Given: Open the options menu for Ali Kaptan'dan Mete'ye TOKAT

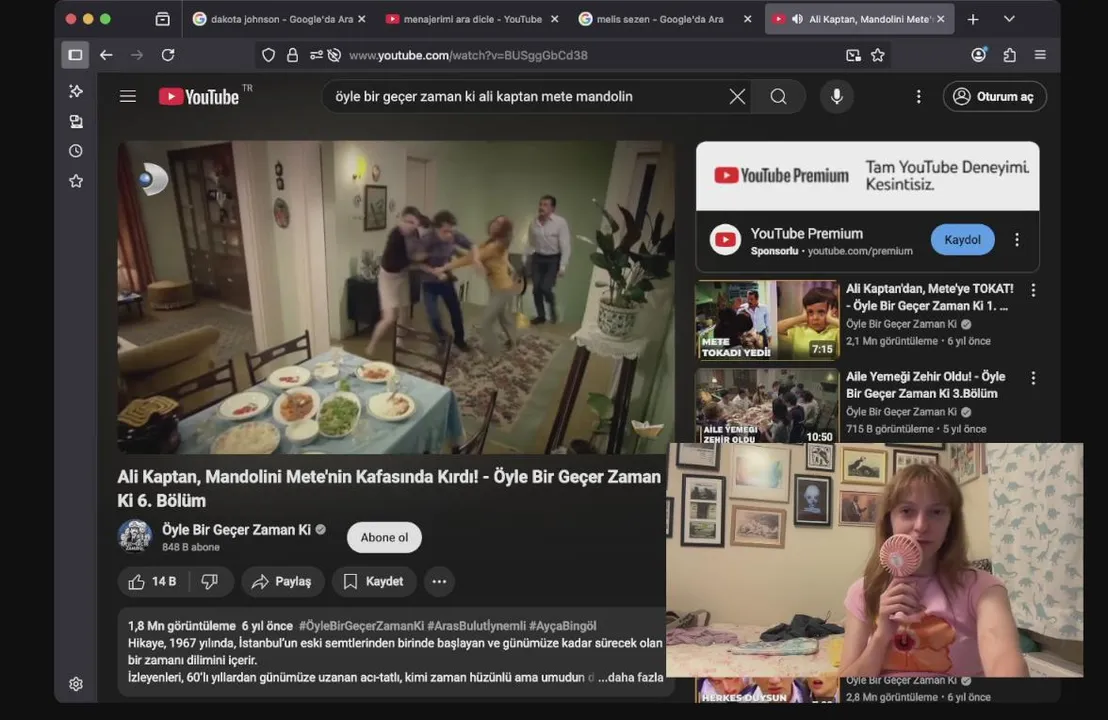Looking at the screenshot, I should point(1032,290).
